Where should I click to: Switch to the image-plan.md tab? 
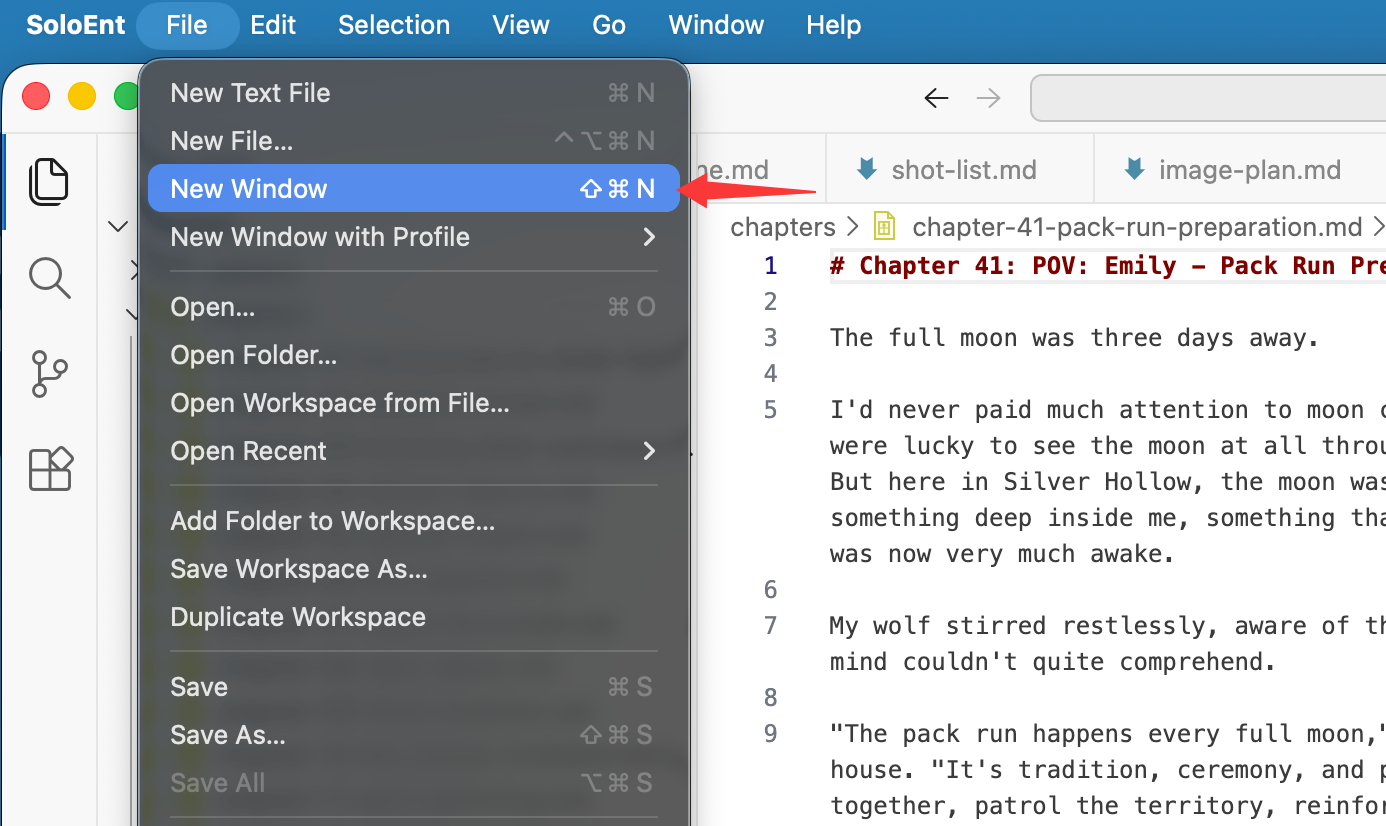(x=1240, y=169)
